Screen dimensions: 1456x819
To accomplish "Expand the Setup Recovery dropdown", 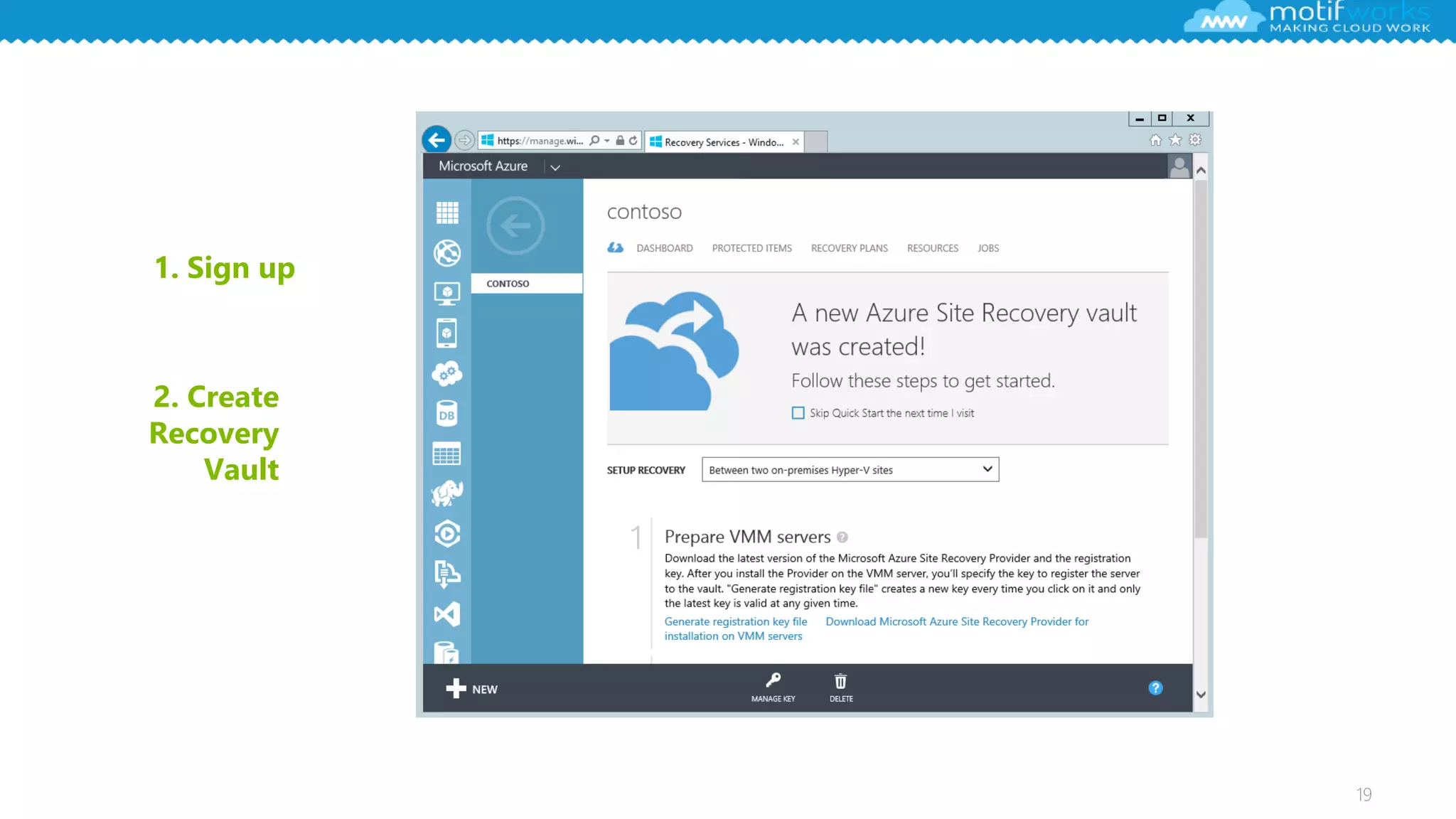I will point(987,469).
